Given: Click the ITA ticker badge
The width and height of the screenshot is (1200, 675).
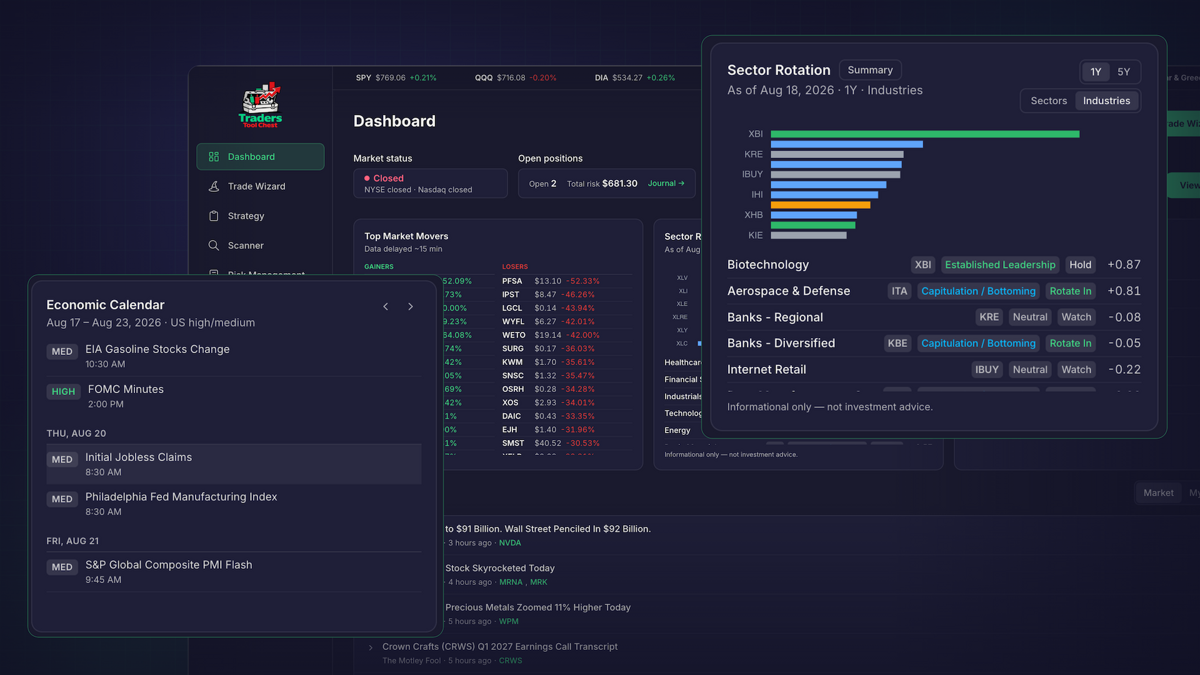Looking at the screenshot, I should pos(900,291).
